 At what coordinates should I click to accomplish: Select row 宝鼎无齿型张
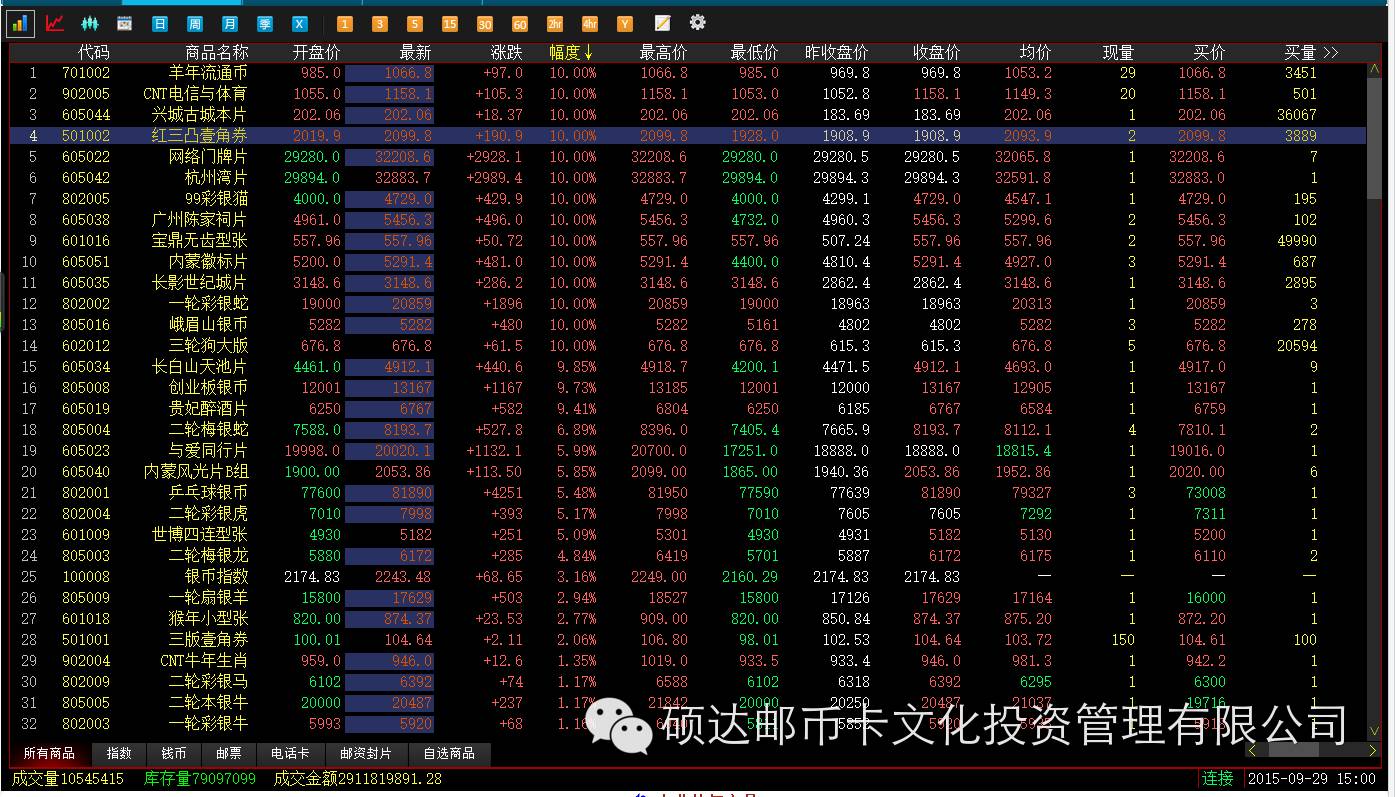688,241
